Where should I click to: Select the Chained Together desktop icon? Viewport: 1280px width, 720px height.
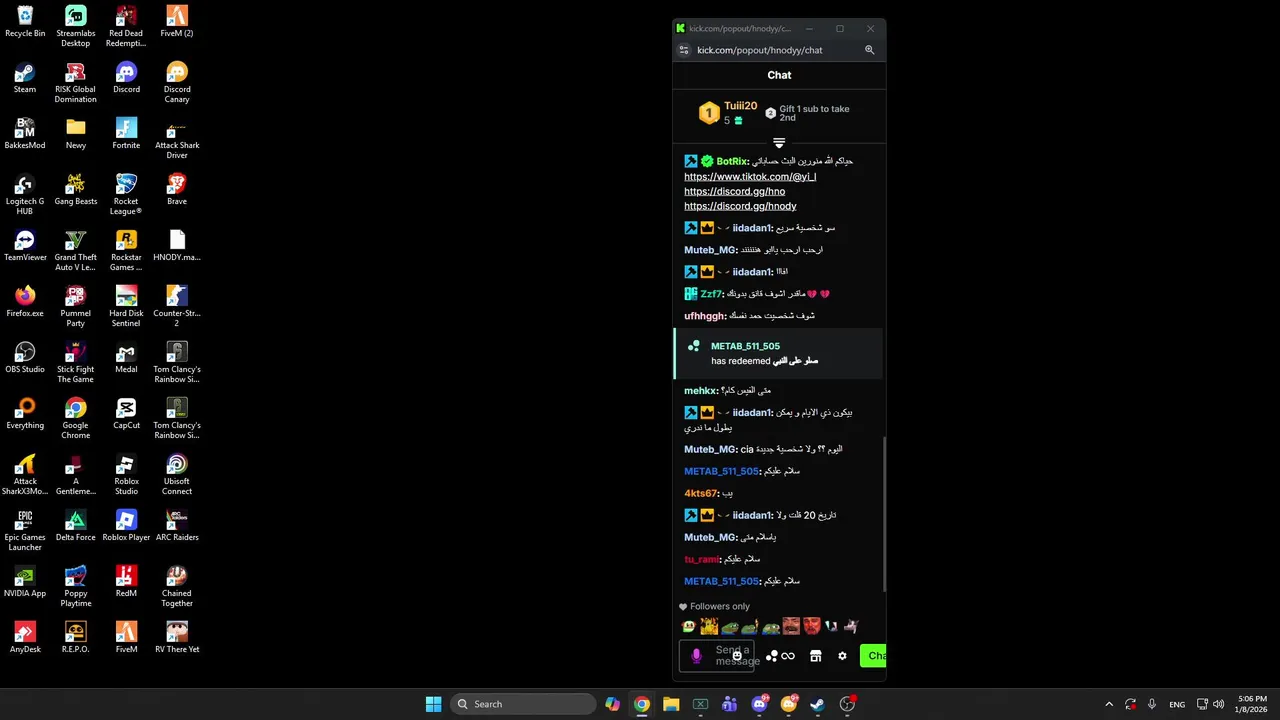(x=177, y=586)
